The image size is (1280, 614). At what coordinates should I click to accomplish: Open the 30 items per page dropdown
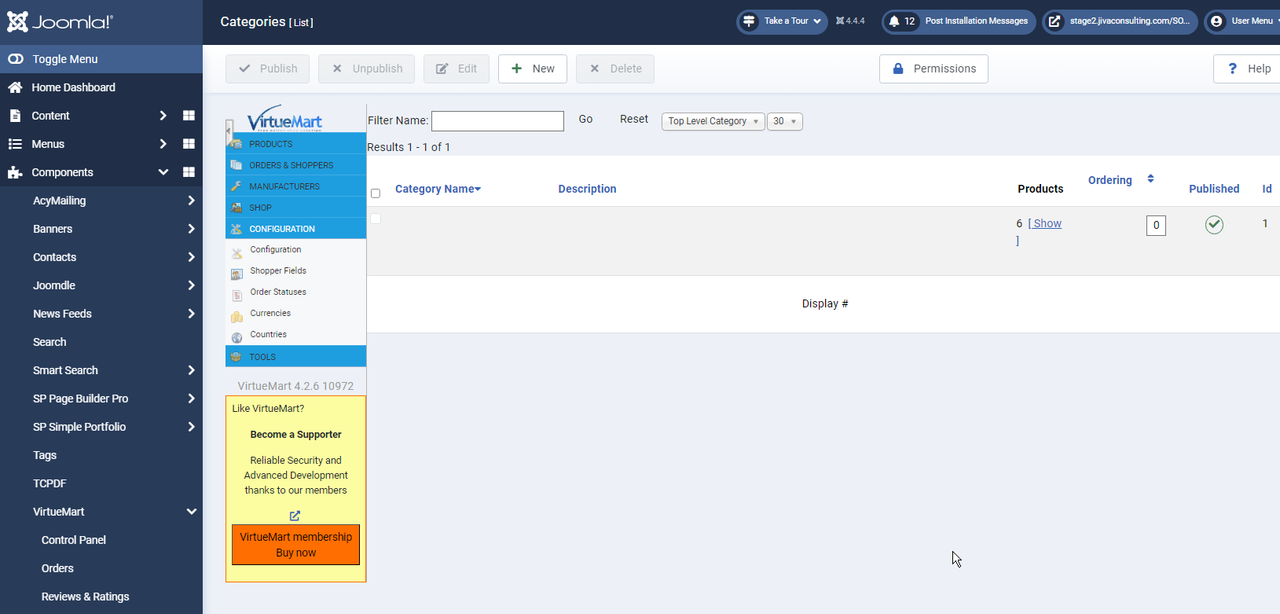(785, 121)
